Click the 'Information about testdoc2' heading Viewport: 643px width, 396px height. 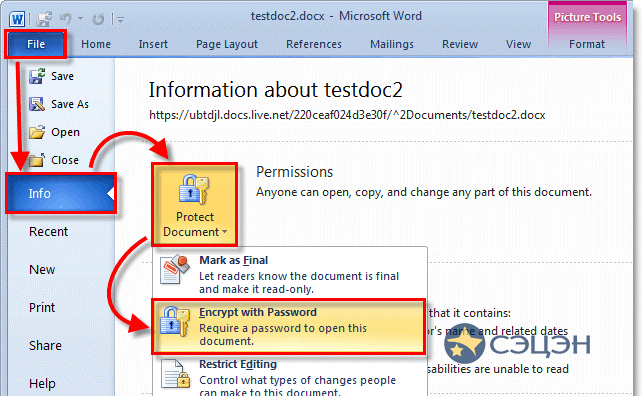pyautogui.click(x=276, y=90)
